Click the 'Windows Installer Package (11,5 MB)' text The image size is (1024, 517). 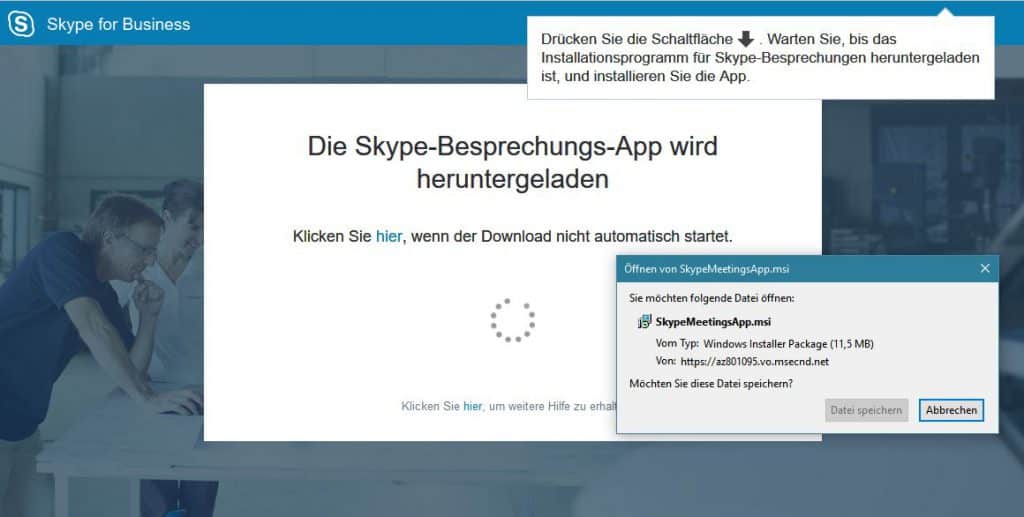tap(788, 344)
